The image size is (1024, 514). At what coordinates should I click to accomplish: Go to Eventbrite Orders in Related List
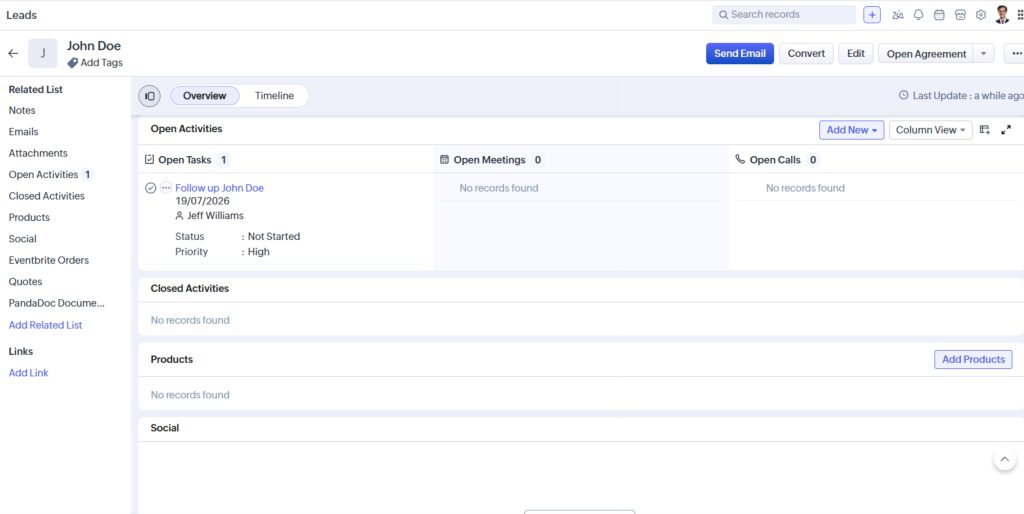tap(48, 261)
